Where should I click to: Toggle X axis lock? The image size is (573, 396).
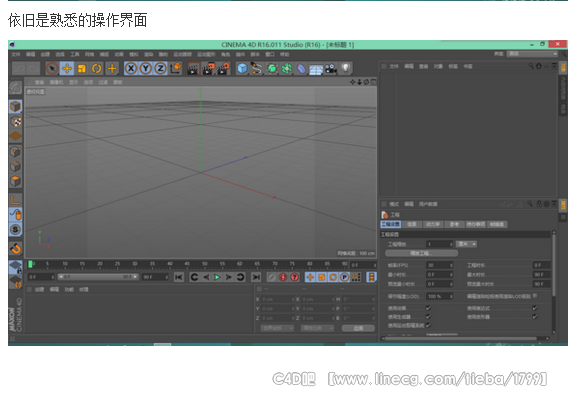(131, 68)
